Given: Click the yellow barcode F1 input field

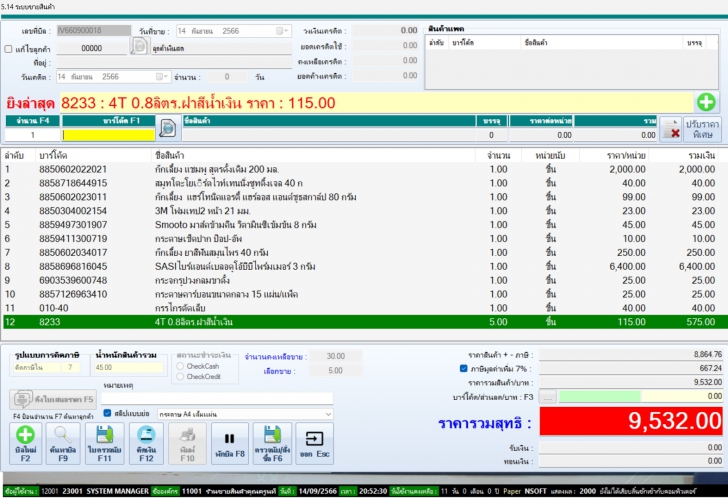Looking at the screenshot, I should click(109, 135).
